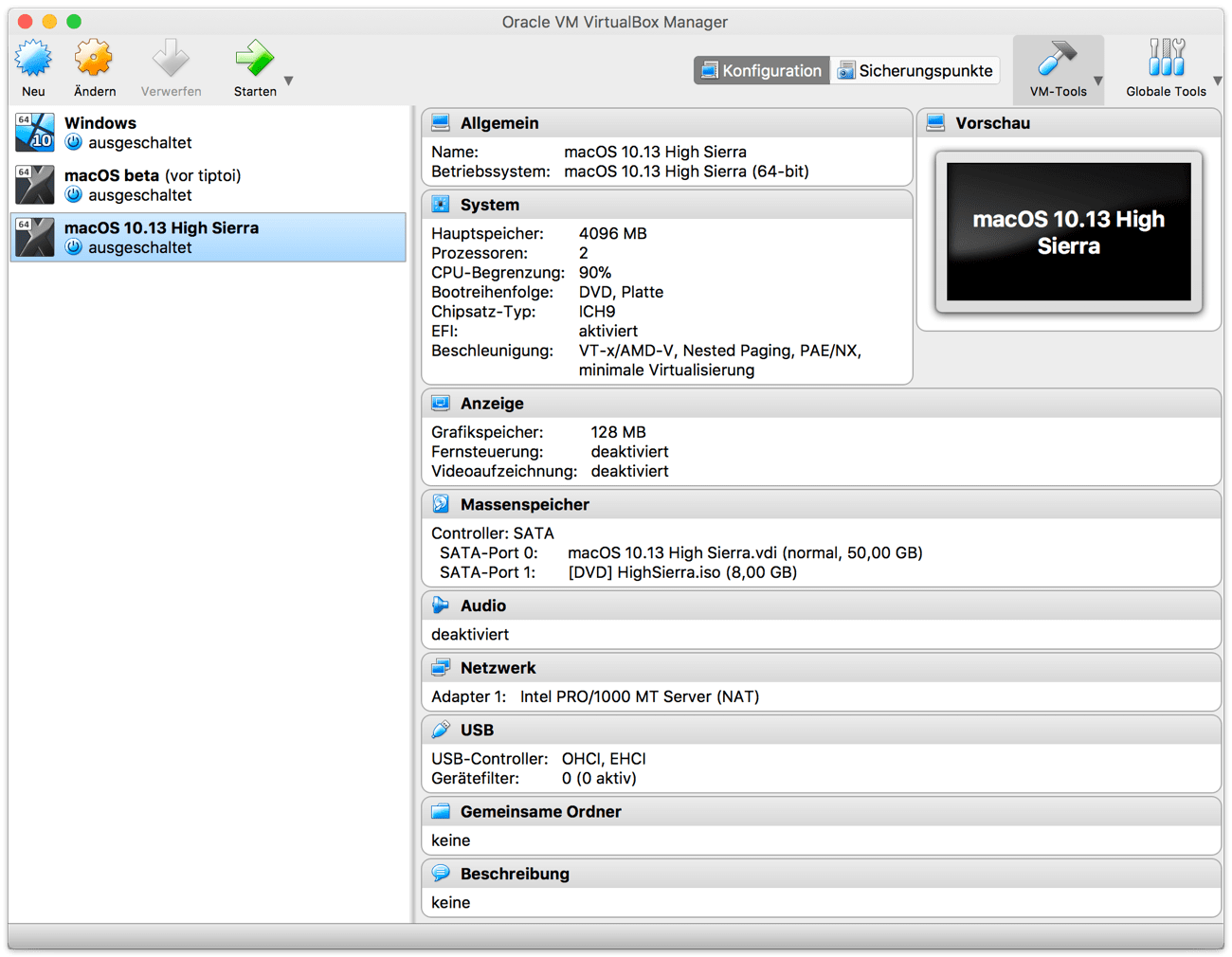Click the macOS High Sierra preview thumbnail

(x=1068, y=232)
